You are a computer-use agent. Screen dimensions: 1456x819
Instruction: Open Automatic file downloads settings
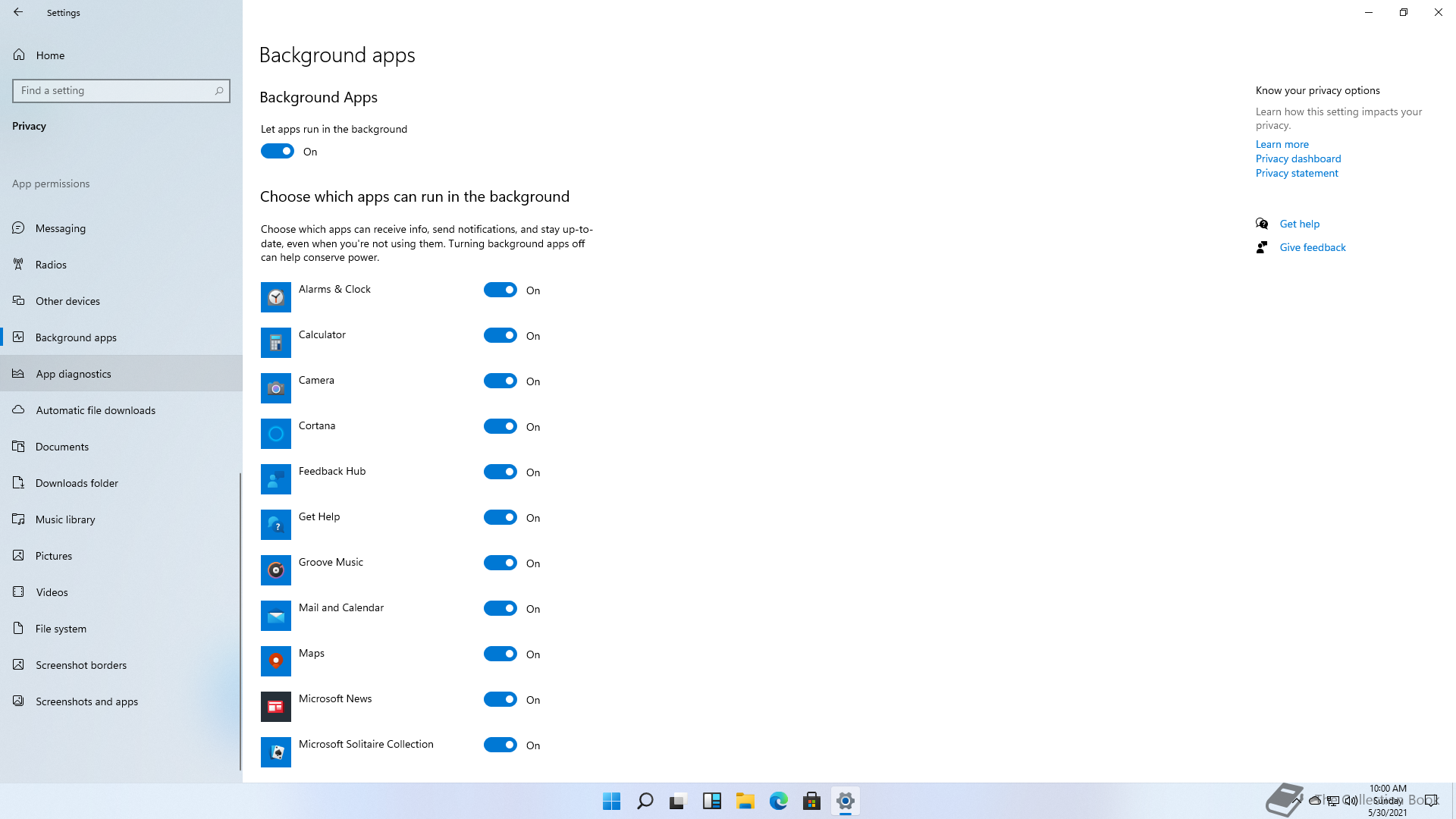(x=121, y=410)
